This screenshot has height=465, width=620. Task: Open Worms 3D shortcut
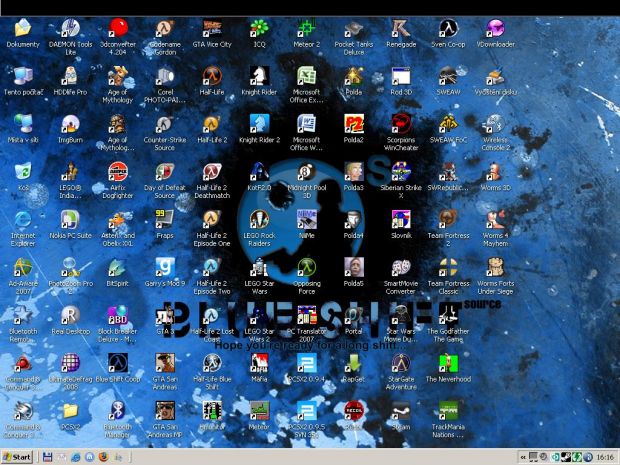coord(495,172)
